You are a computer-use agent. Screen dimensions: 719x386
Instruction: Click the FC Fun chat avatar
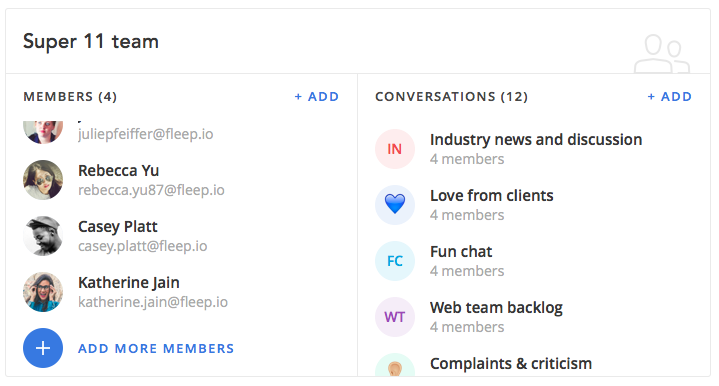coord(395,261)
